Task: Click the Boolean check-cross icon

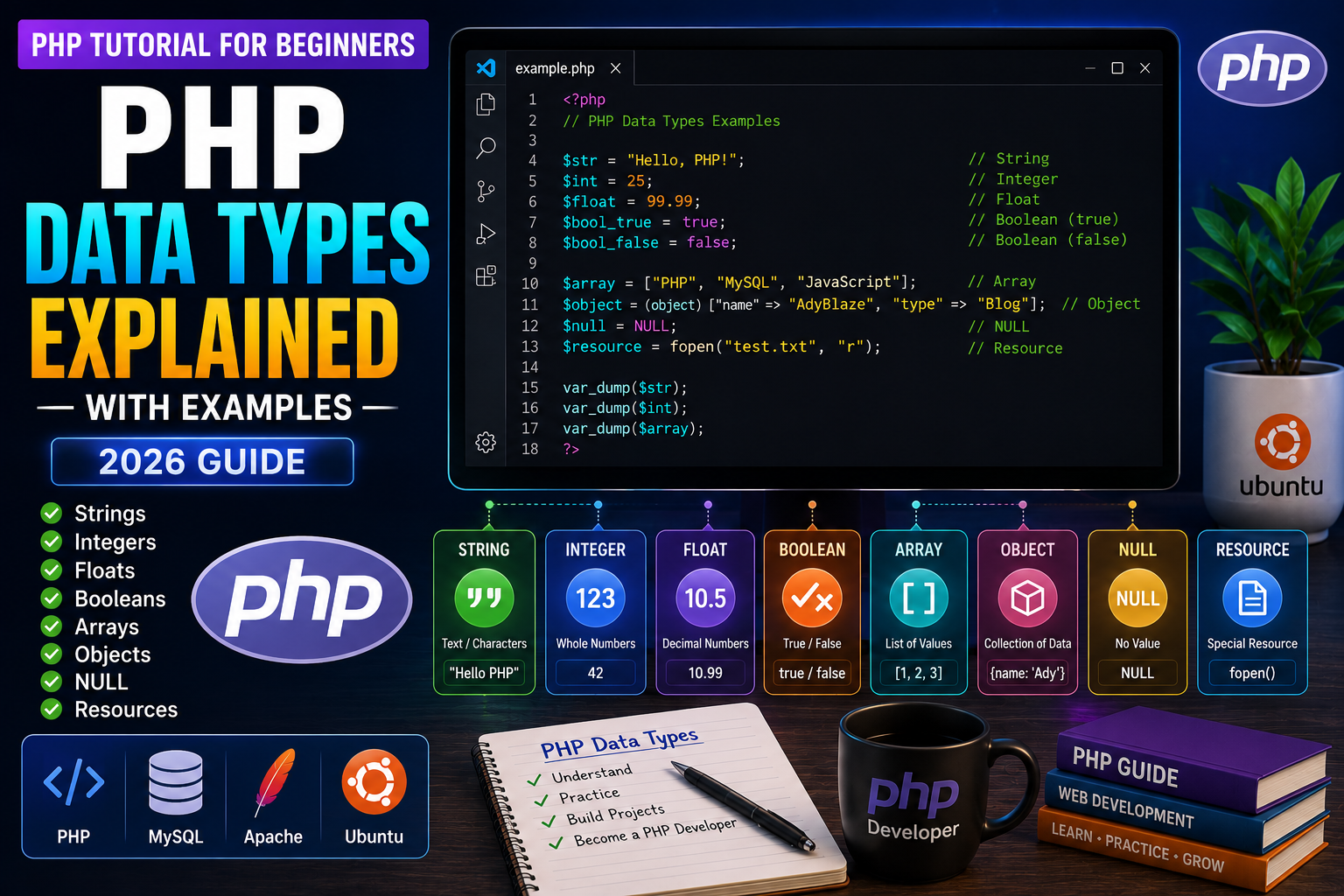Action: click(812, 598)
